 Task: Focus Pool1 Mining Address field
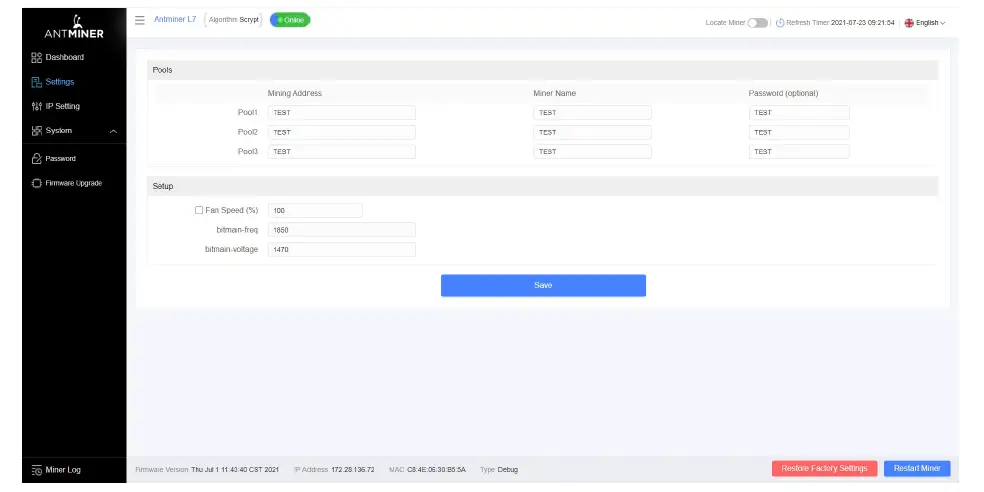(x=341, y=113)
